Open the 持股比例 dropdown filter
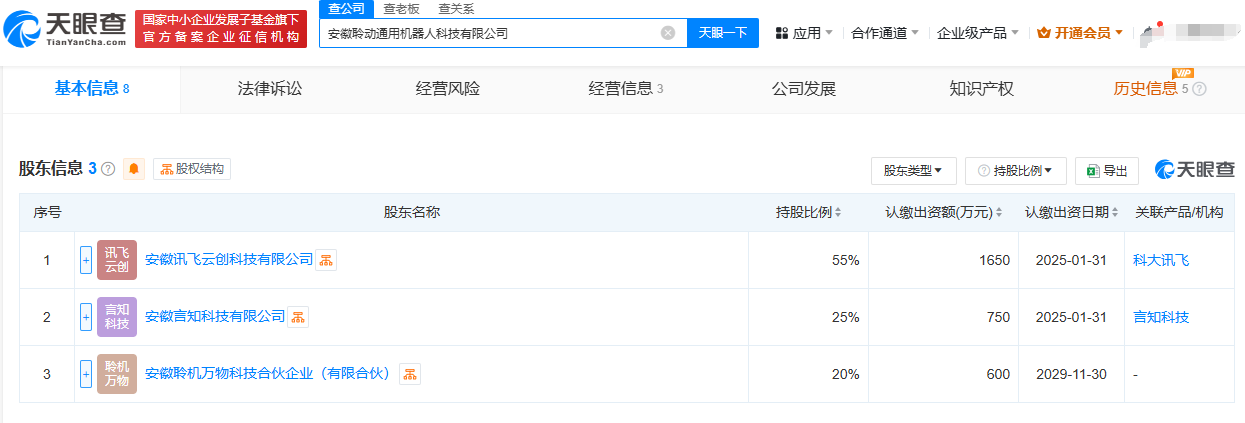1245x423 pixels. click(x=1015, y=171)
